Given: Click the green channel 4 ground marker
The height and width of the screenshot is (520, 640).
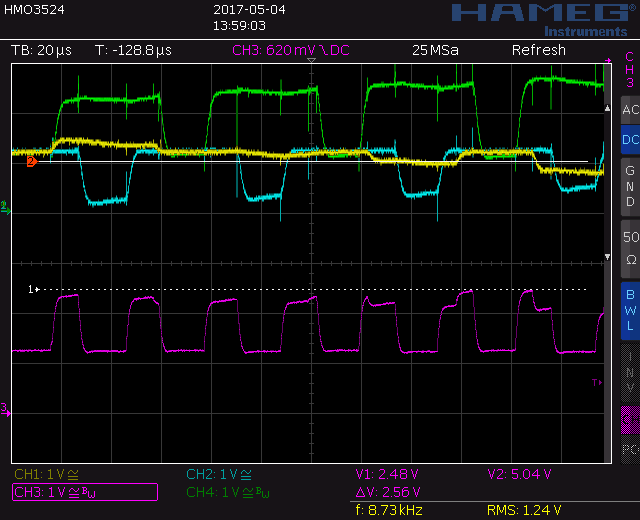Looking at the screenshot, I should pos(5,208).
